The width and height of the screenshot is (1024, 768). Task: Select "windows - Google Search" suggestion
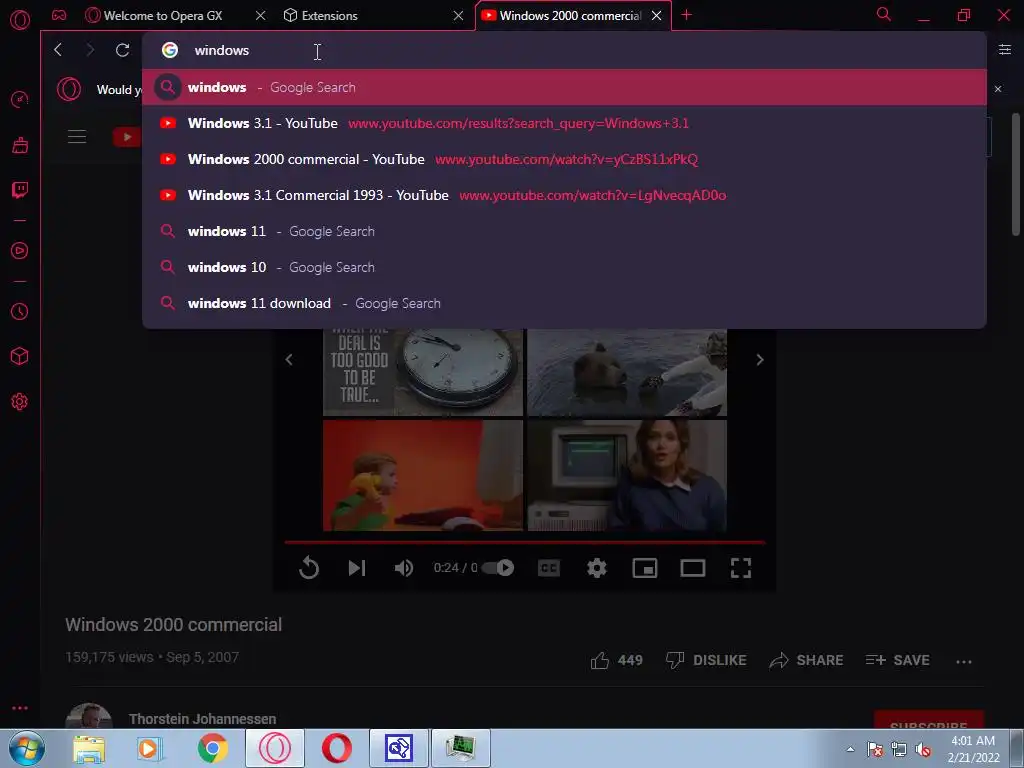[x=564, y=87]
